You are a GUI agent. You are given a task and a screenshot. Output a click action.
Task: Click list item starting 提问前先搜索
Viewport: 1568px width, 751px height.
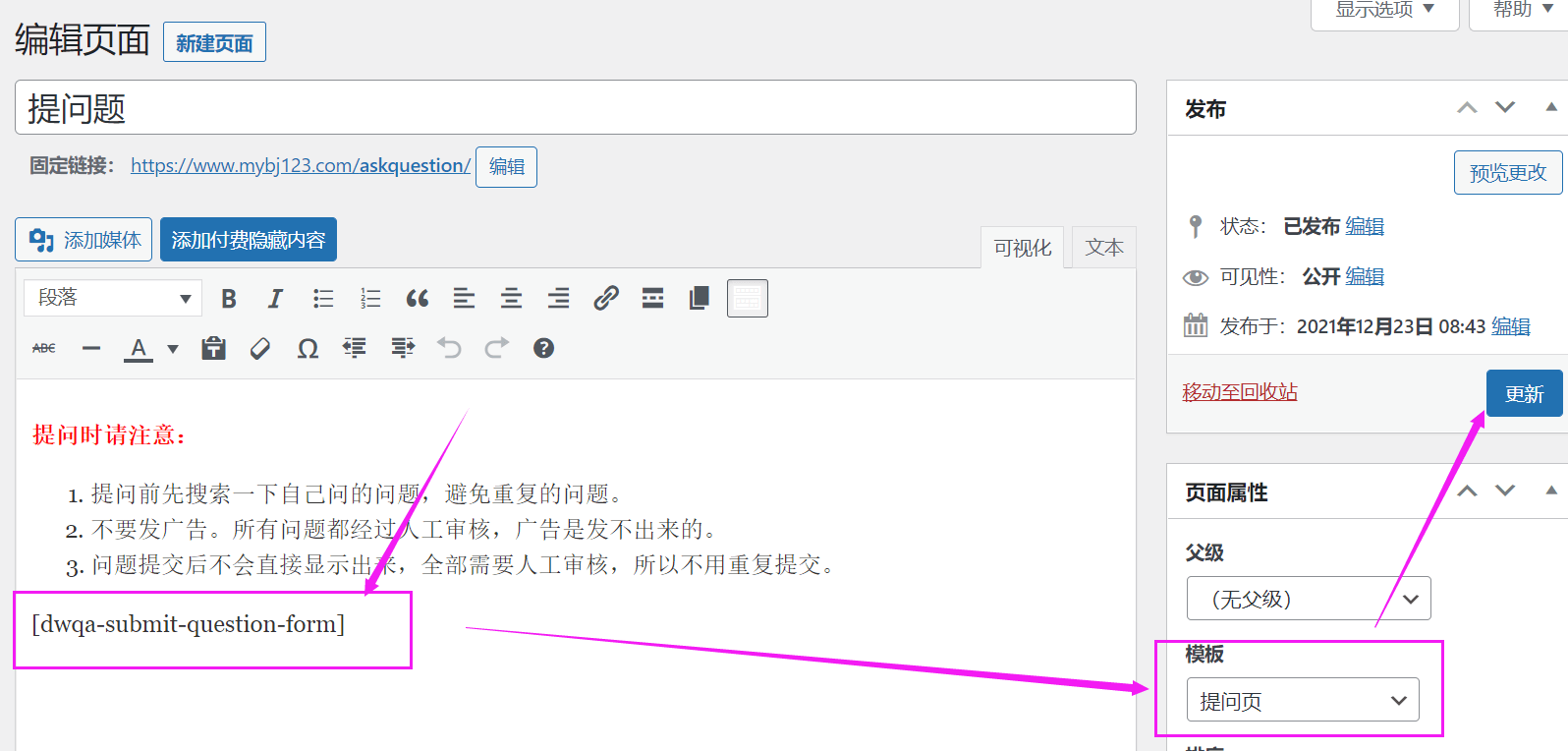pos(359,494)
